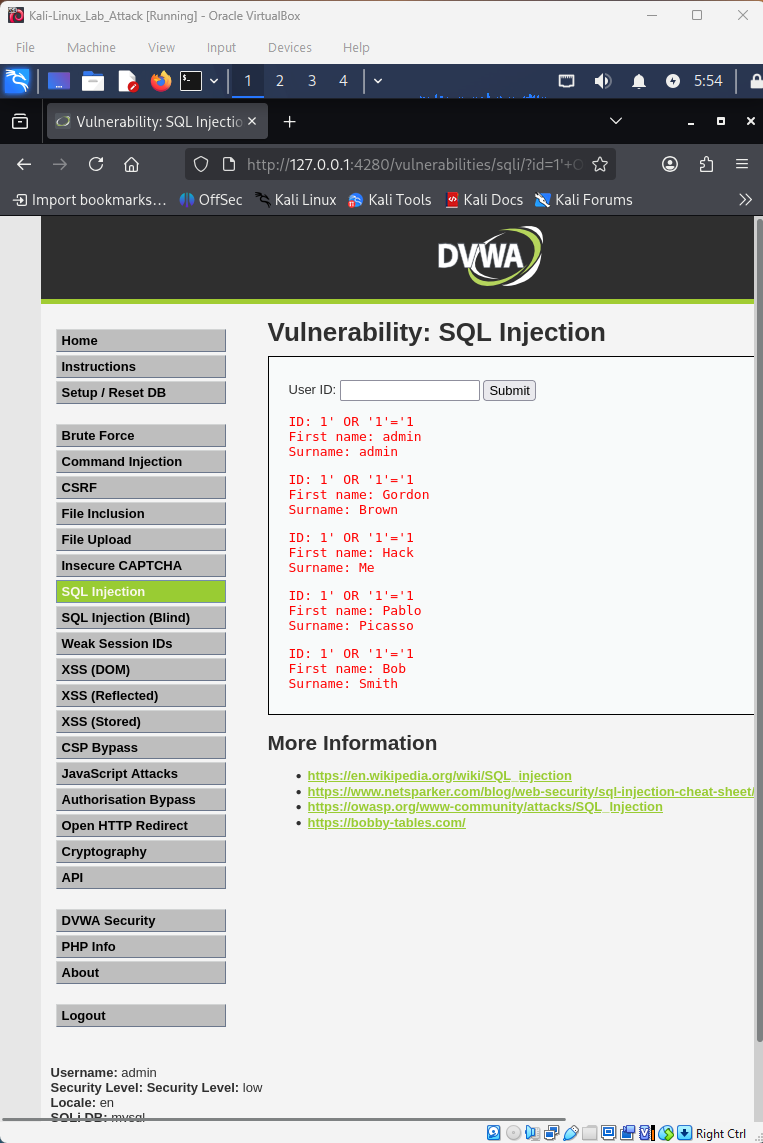The height and width of the screenshot is (1143, 763).
Task: Open the OWASP SQL Injection link
Action: 485,807
